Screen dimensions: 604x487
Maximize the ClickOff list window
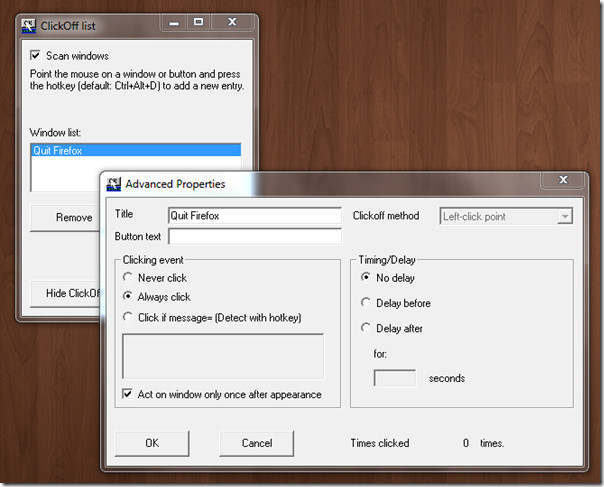(199, 22)
